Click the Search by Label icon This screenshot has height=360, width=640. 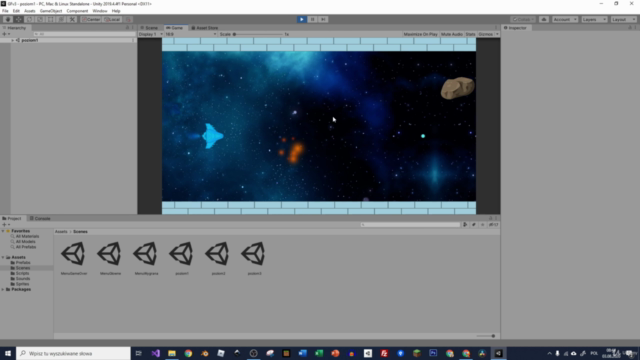(x=474, y=225)
